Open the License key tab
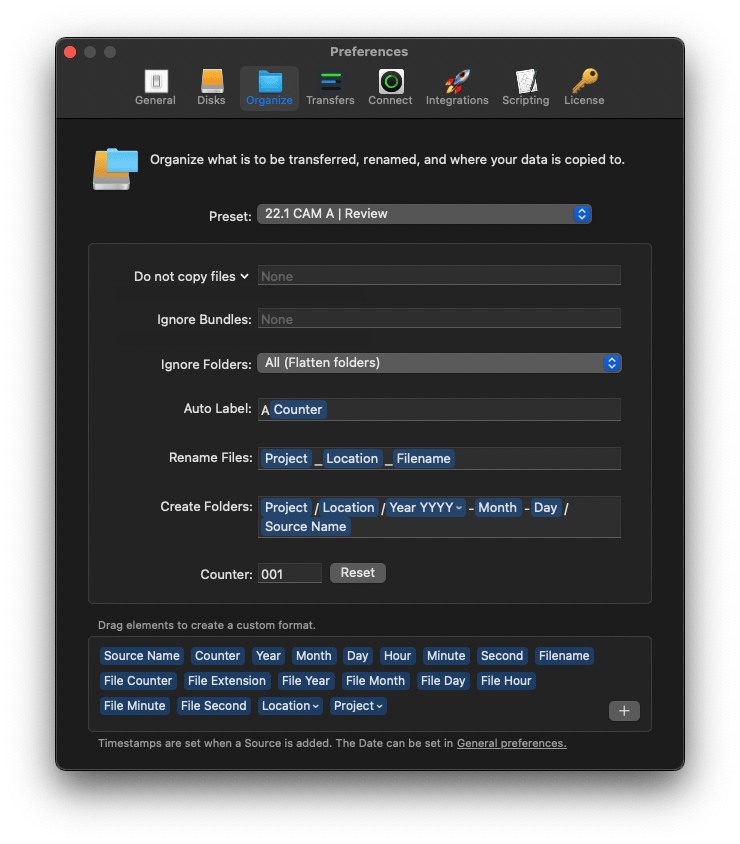 [x=584, y=87]
